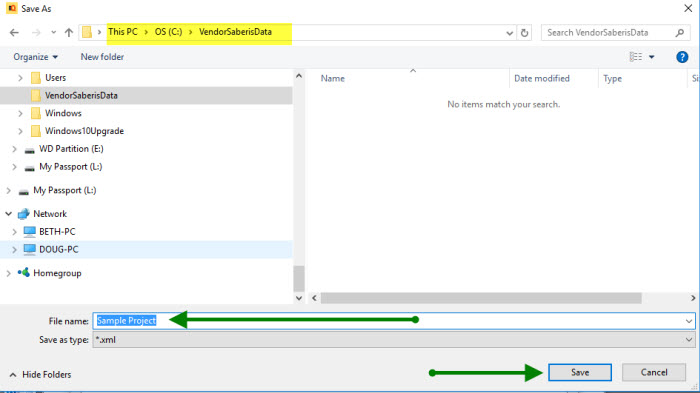The height and width of the screenshot is (393, 700).
Task: Create a New folder
Action: (102, 57)
